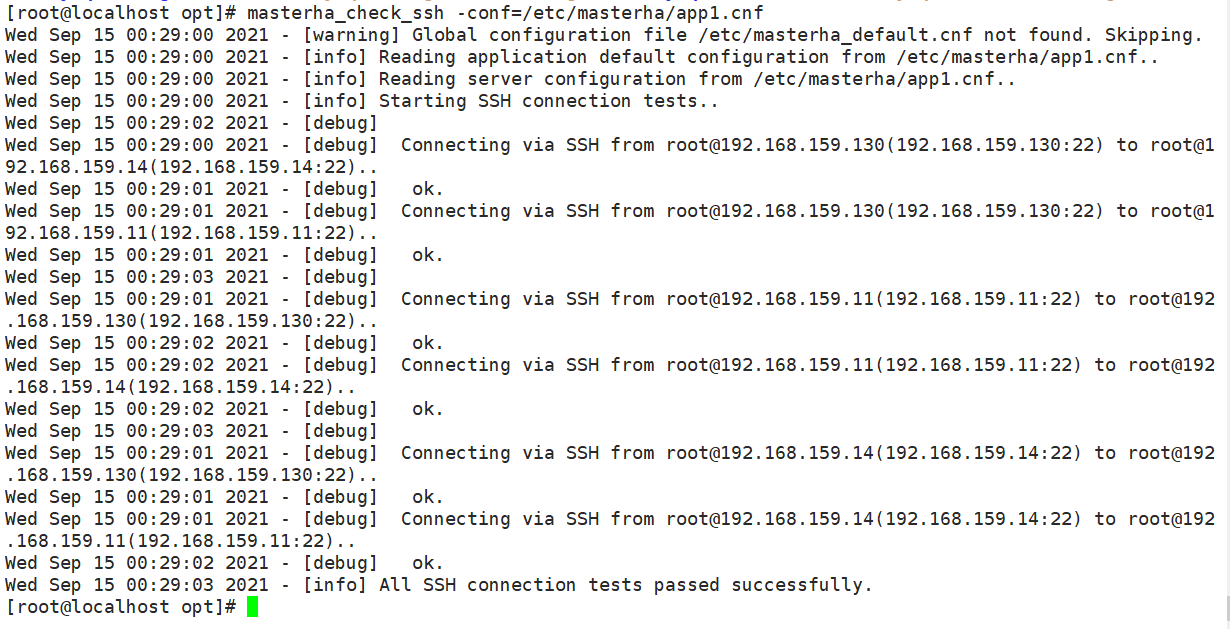This screenshot has height=629, width=1230.
Task: Click the timestamp on the "Starting SSH connection tests" line
Action: coord(137,101)
